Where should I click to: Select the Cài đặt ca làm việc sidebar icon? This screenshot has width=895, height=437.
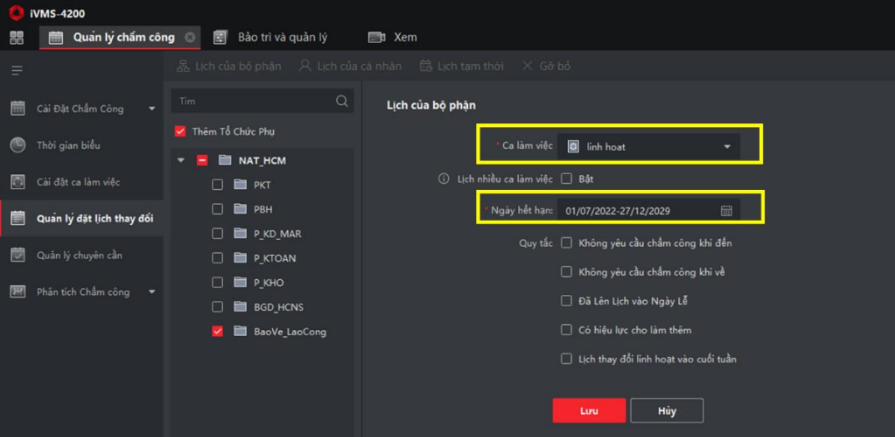(x=18, y=182)
